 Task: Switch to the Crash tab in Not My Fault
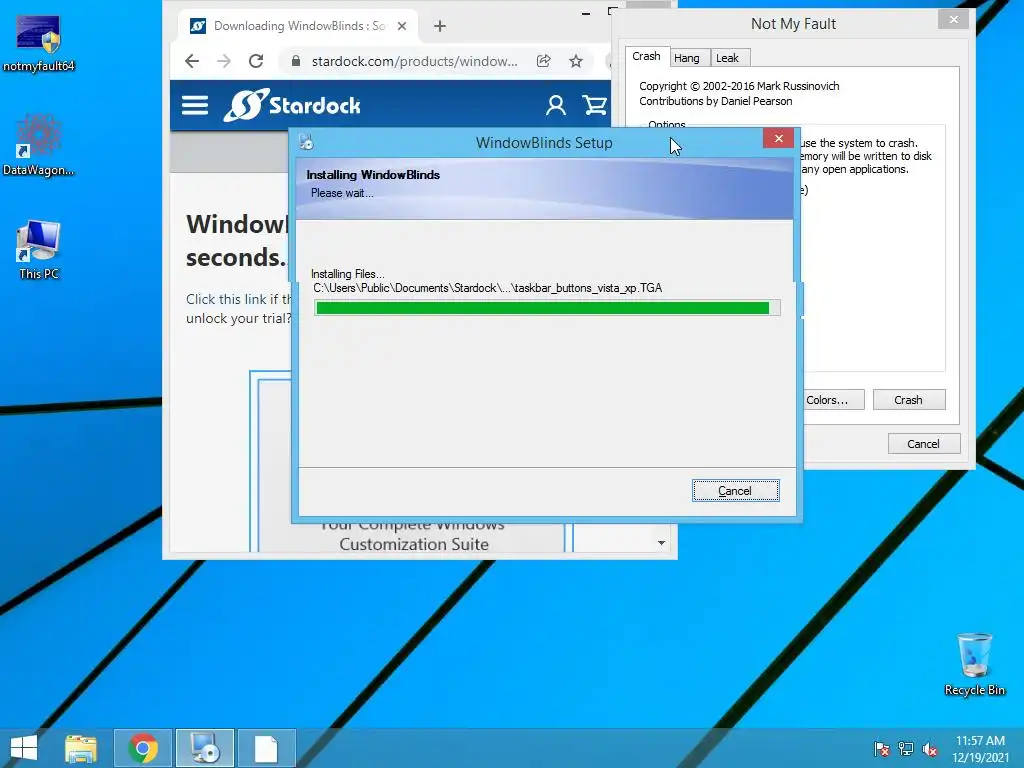coord(647,57)
